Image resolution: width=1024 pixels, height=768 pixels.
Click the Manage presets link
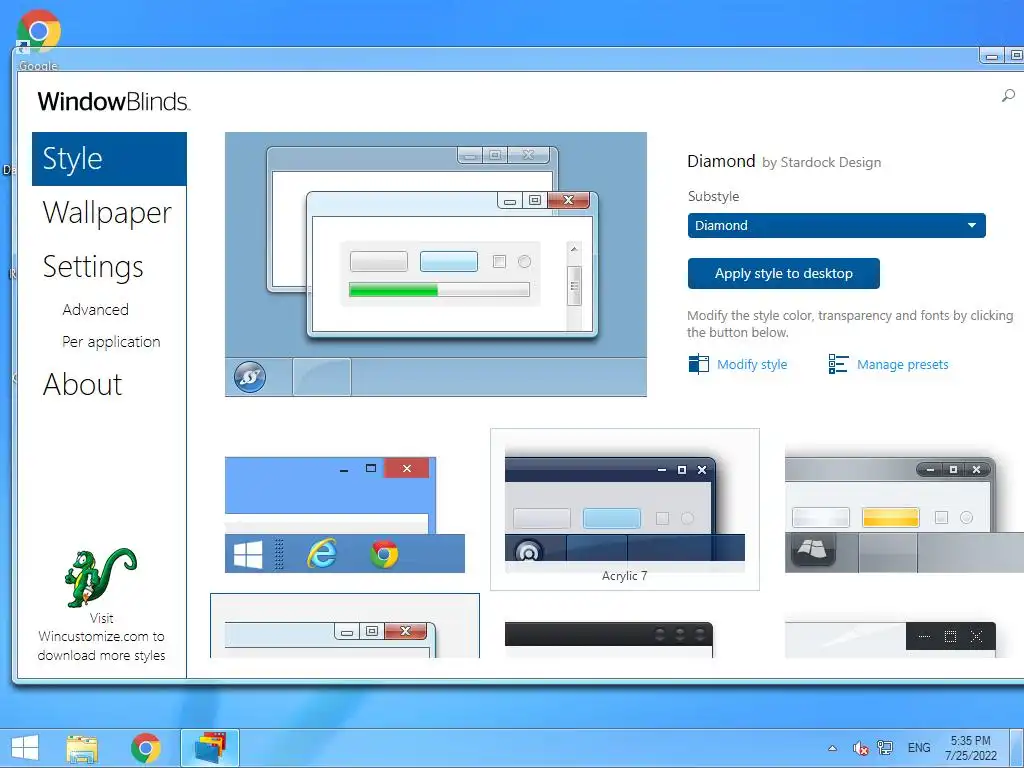pos(903,364)
